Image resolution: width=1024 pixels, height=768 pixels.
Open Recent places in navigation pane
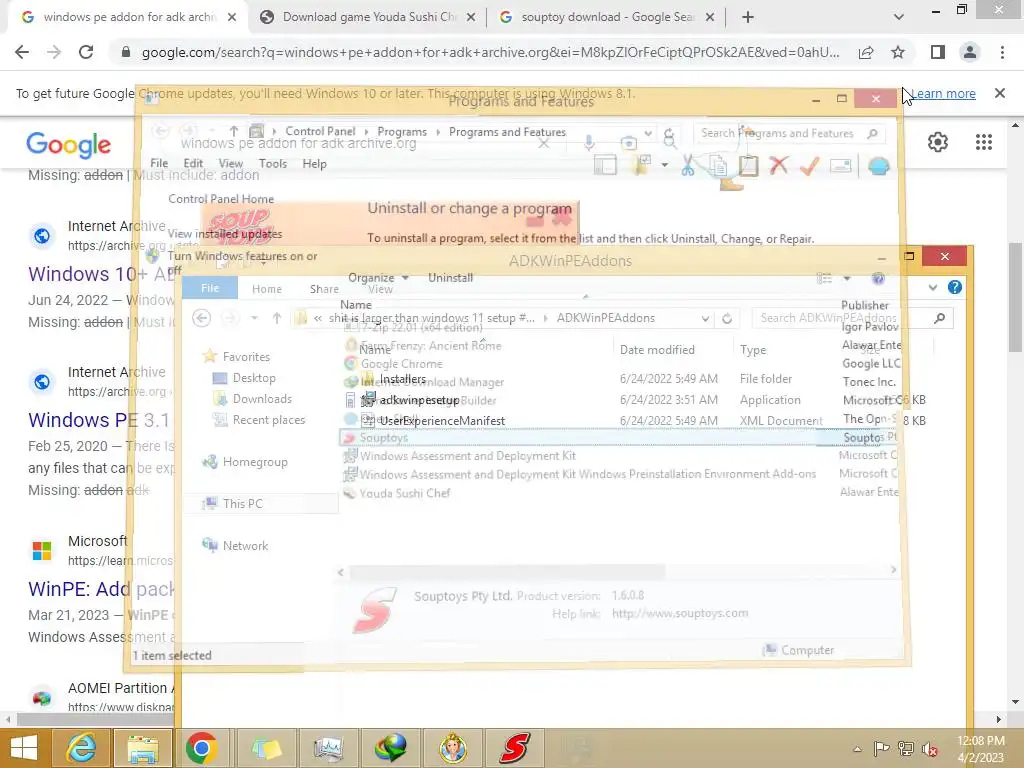268,419
